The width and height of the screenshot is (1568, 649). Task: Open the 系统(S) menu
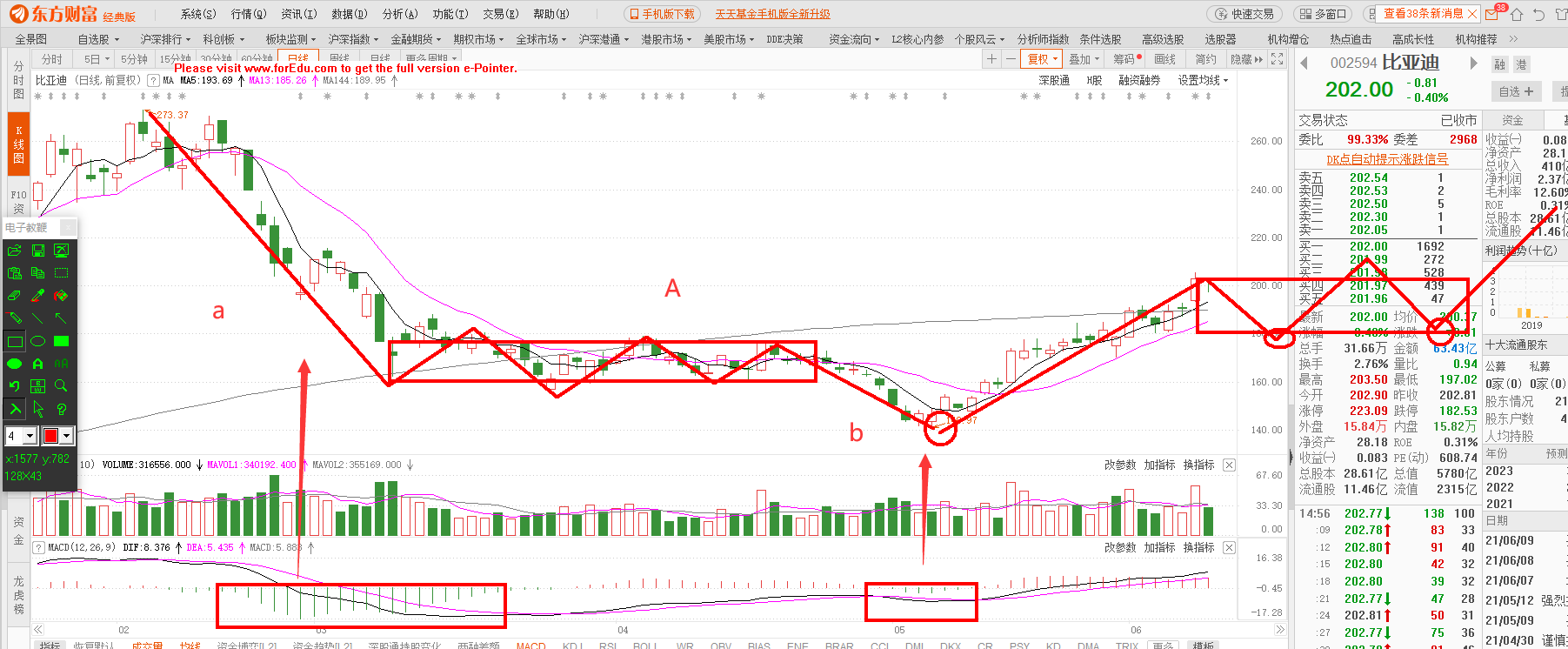(198, 14)
